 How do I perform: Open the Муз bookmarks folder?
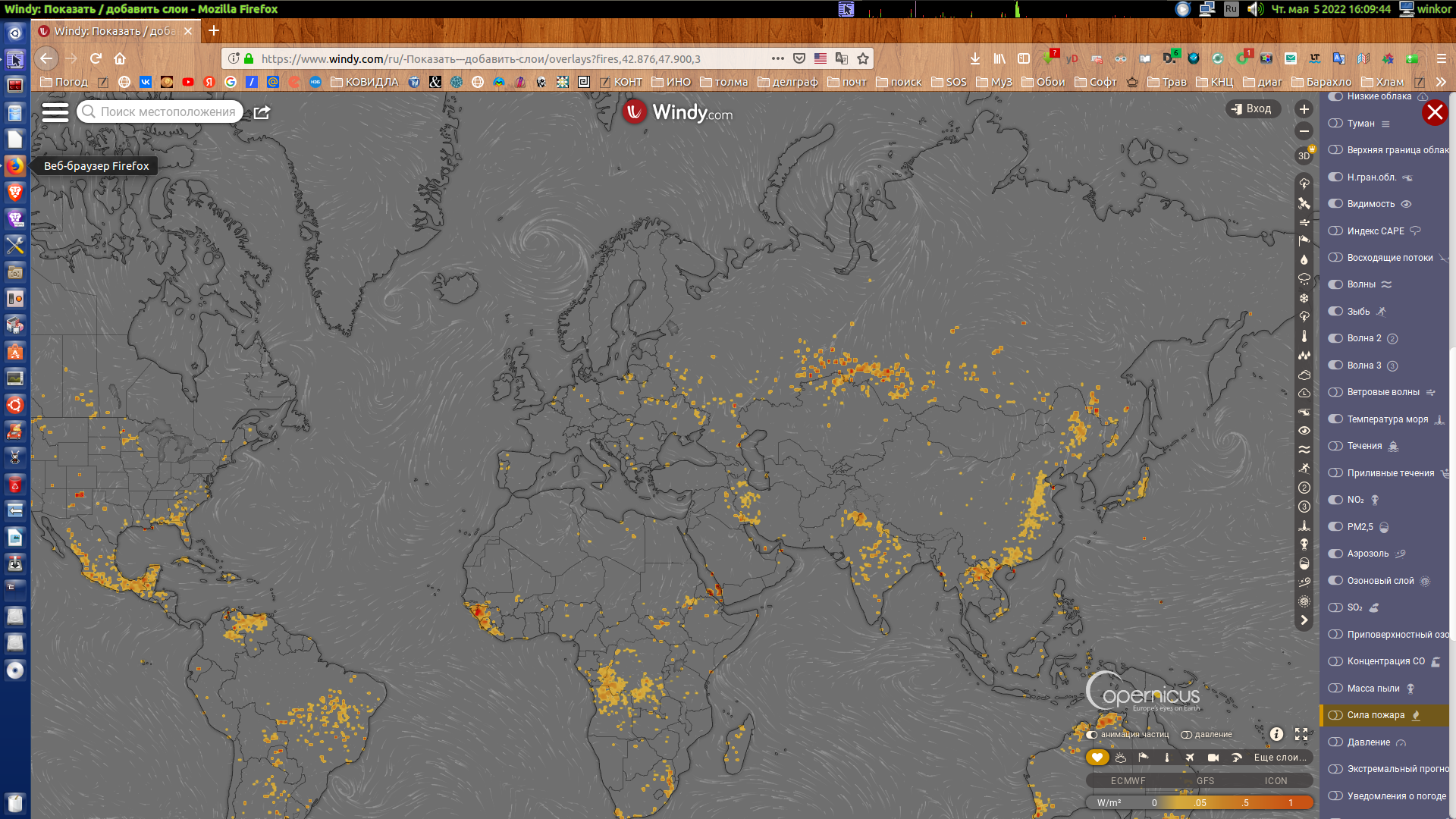click(994, 82)
